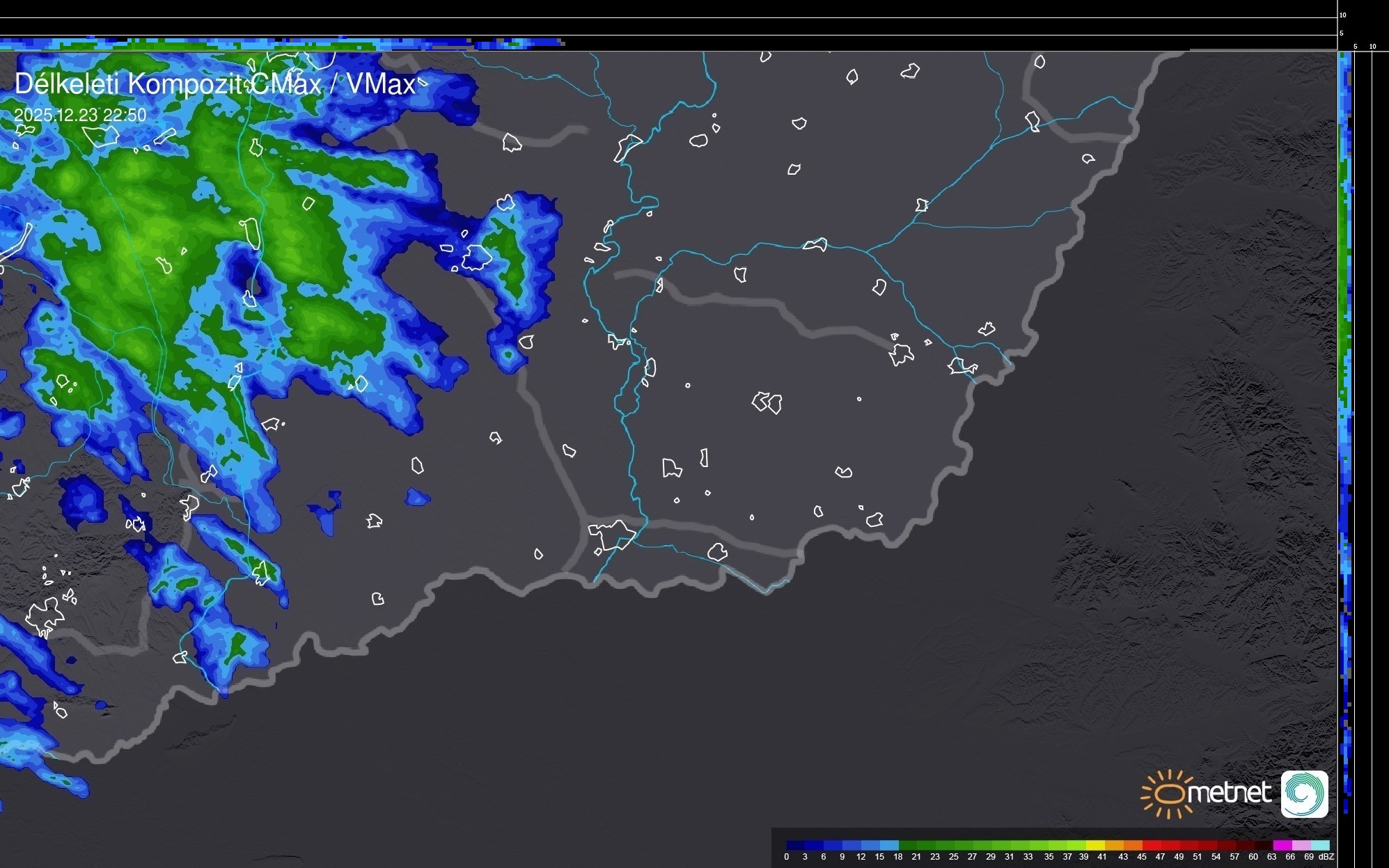Pick the yellow 39 dBZ swatch
The height and width of the screenshot is (868, 1389).
pyautogui.click(x=1095, y=845)
